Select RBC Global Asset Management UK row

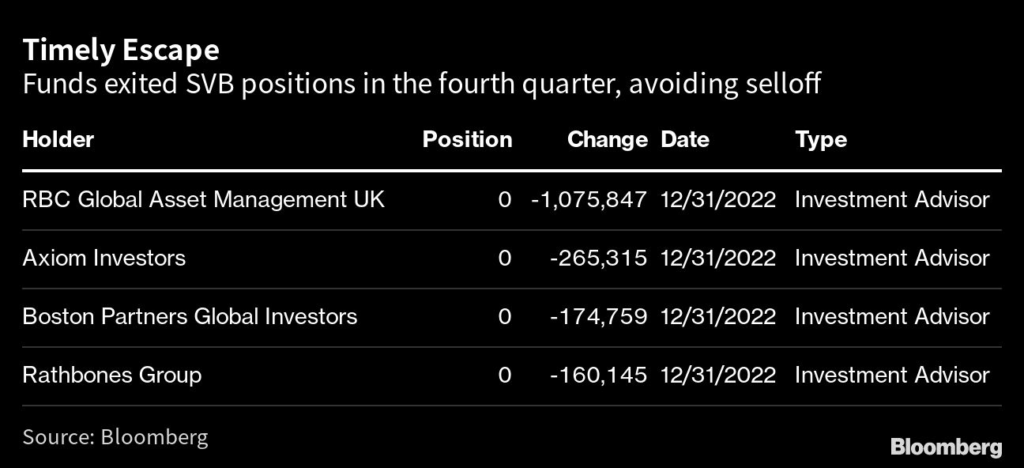[203, 200]
